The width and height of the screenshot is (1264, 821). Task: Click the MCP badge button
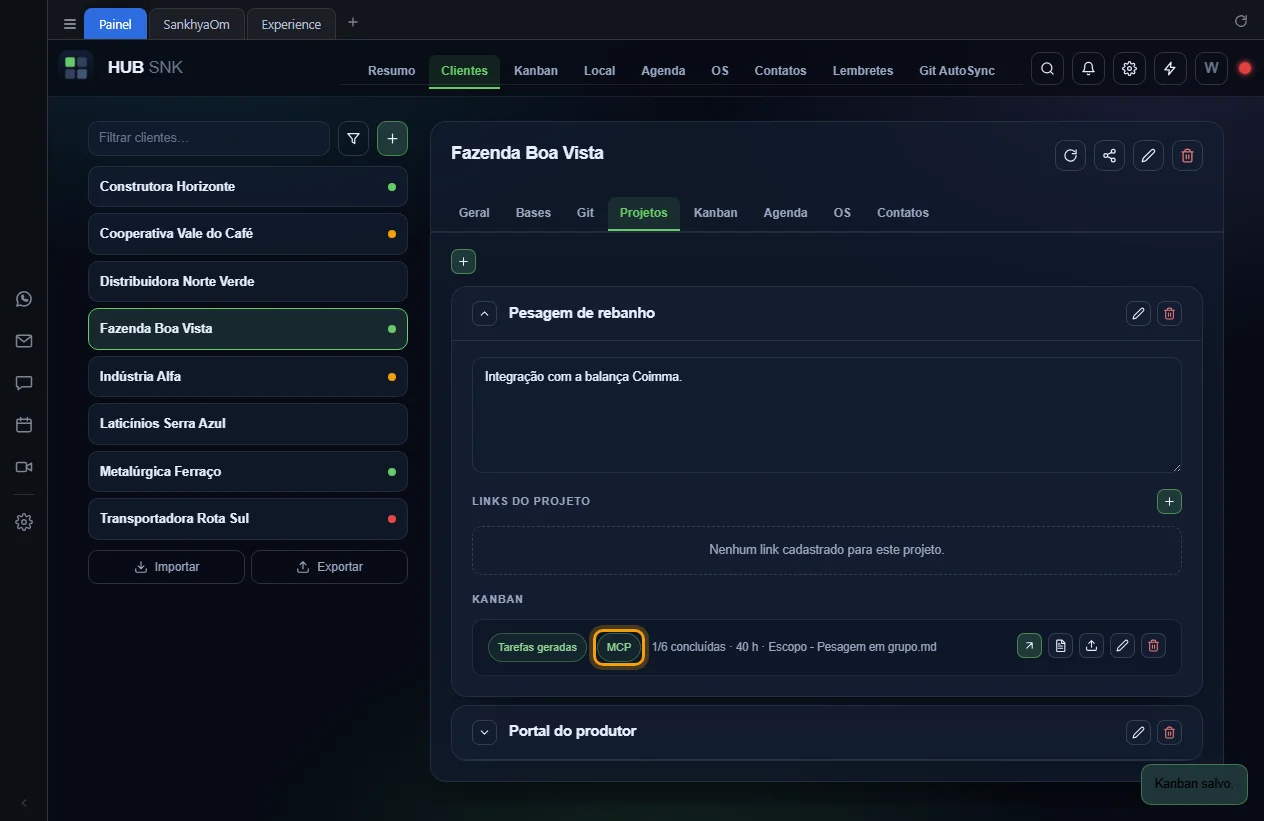(x=619, y=647)
